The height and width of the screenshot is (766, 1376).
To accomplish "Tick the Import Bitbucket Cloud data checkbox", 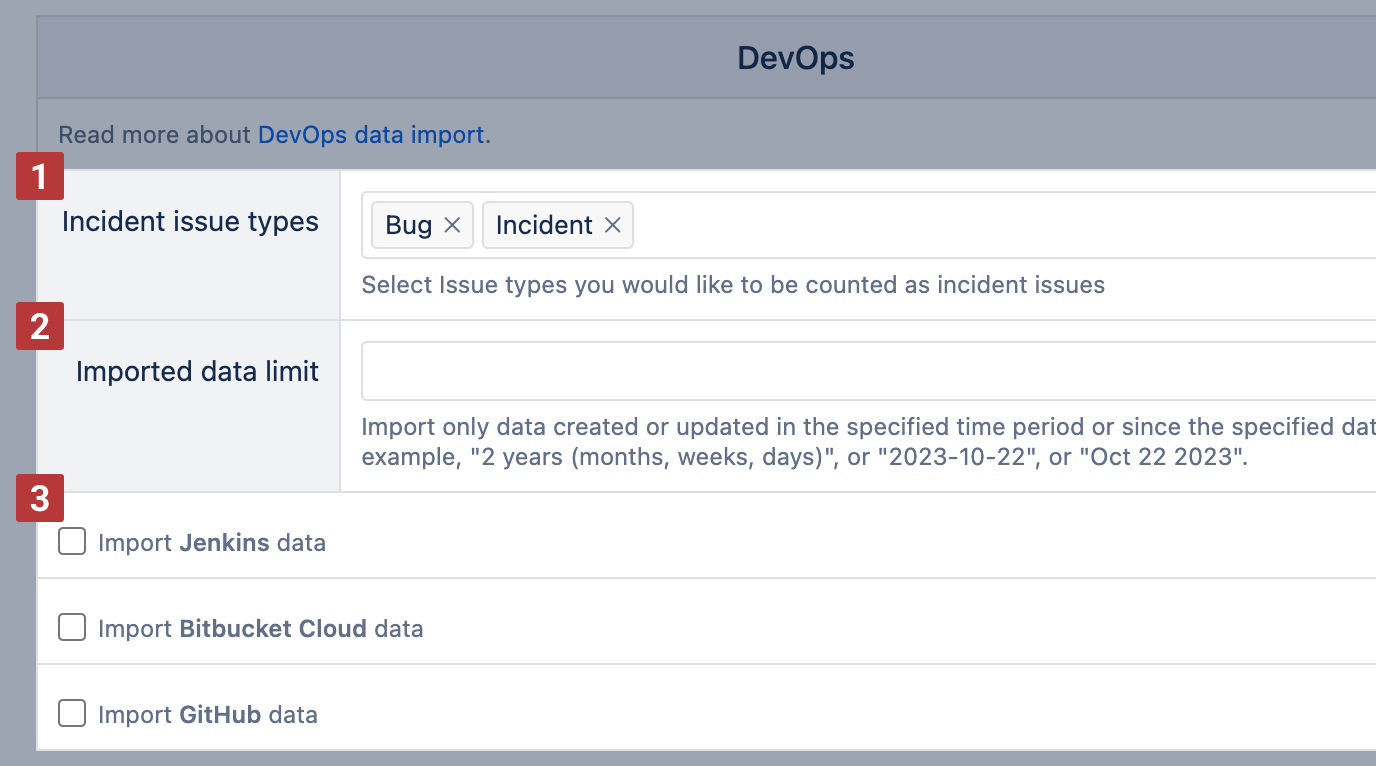I will click(72, 628).
